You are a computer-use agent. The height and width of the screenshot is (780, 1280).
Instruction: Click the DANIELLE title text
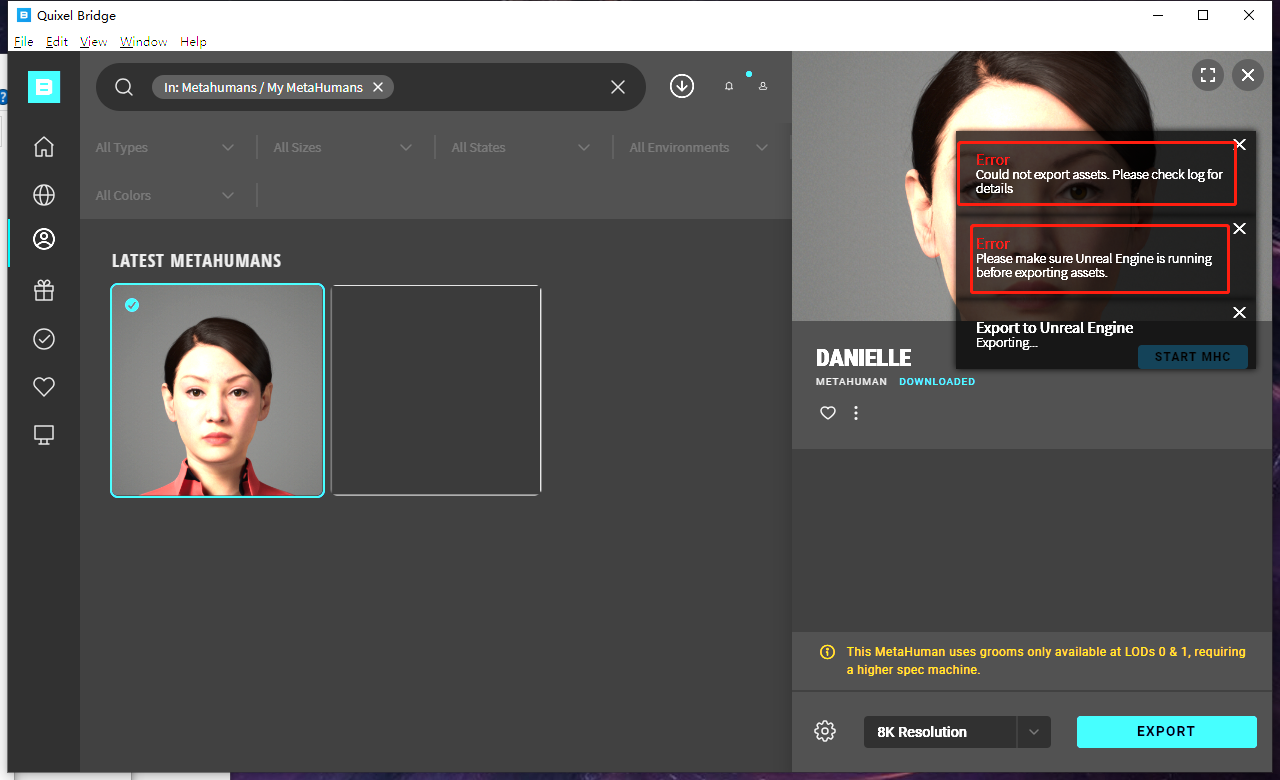click(863, 358)
